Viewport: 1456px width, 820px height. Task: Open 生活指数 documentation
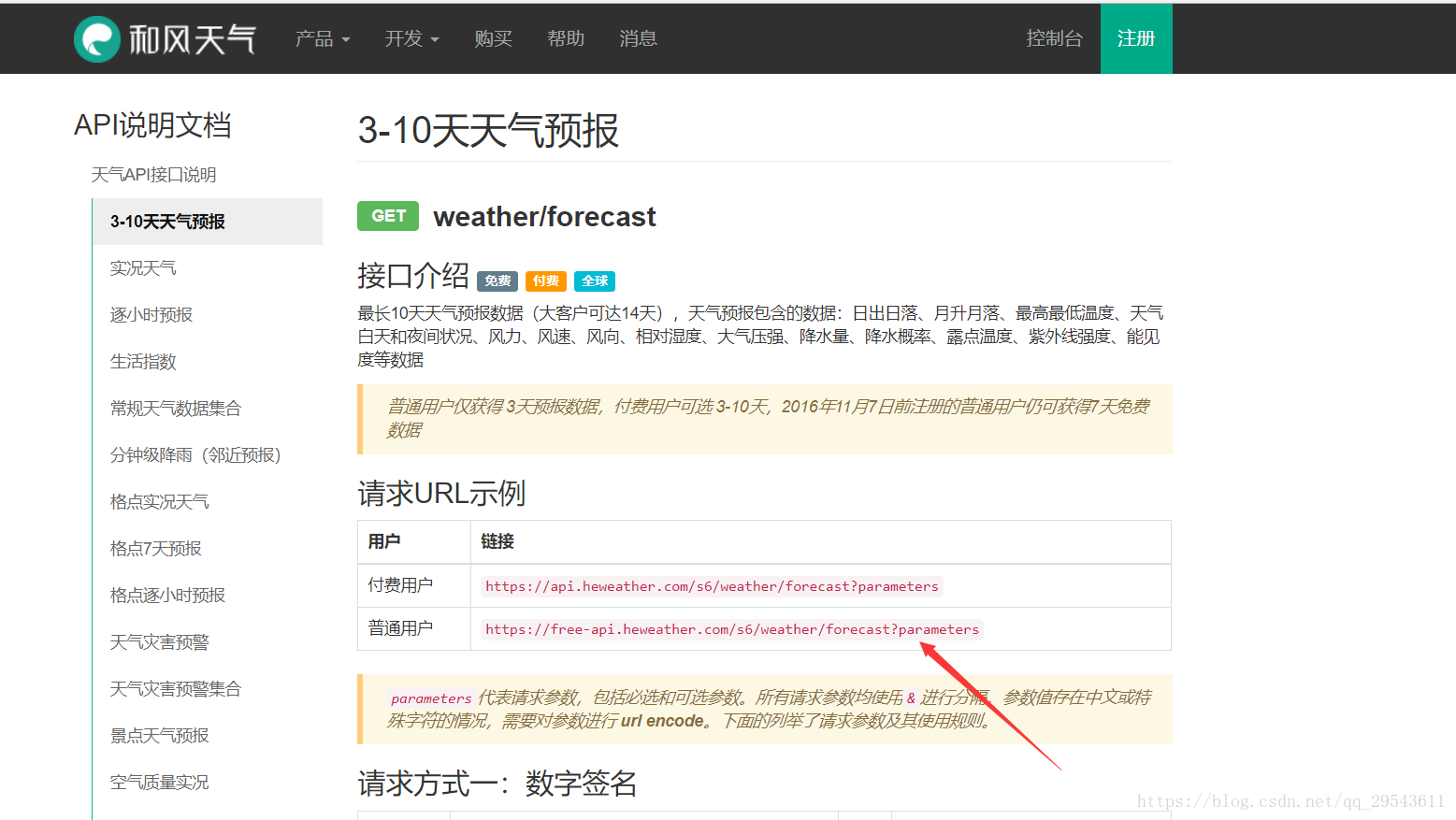tap(143, 362)
